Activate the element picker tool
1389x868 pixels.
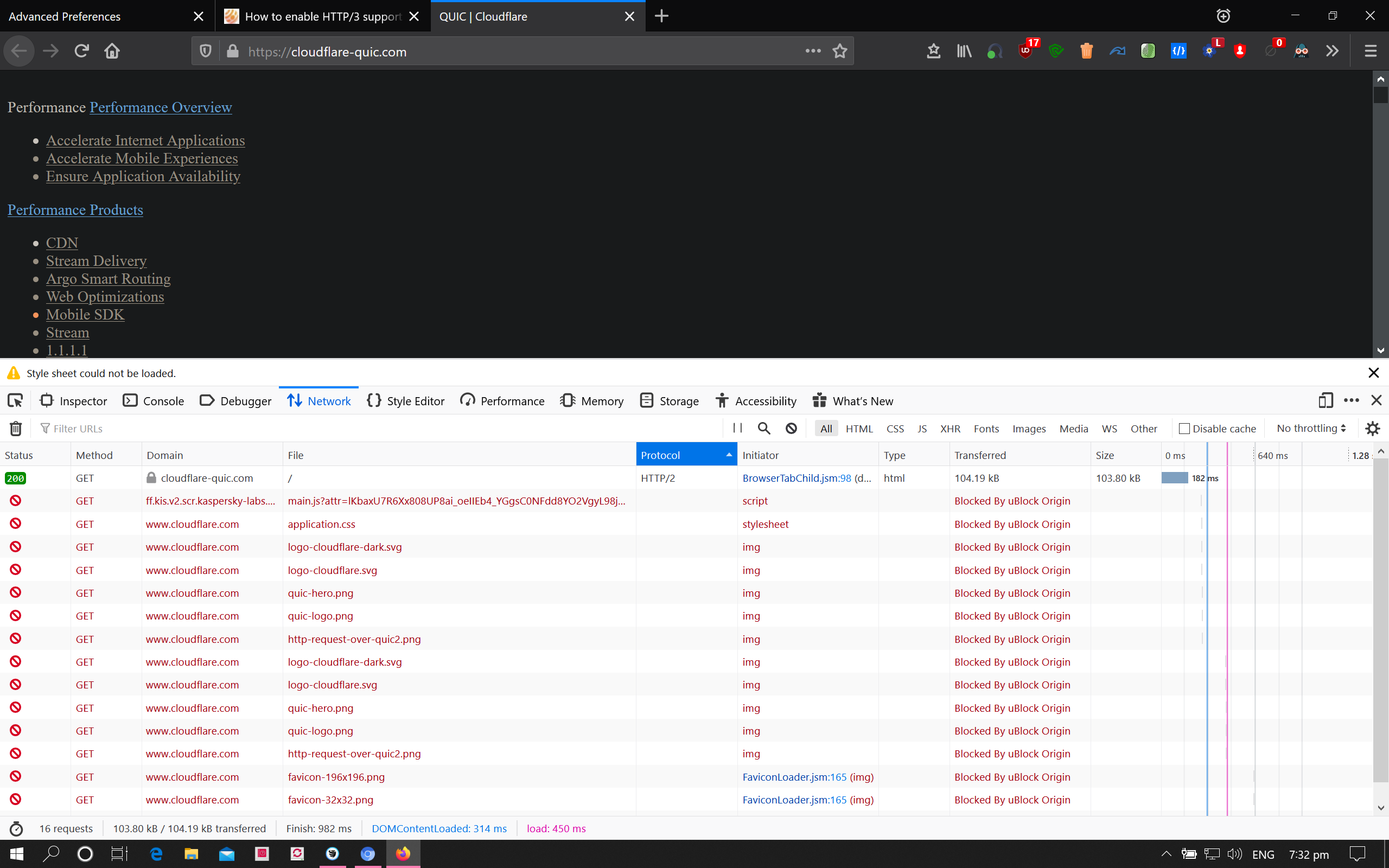(x=16, y=401)
